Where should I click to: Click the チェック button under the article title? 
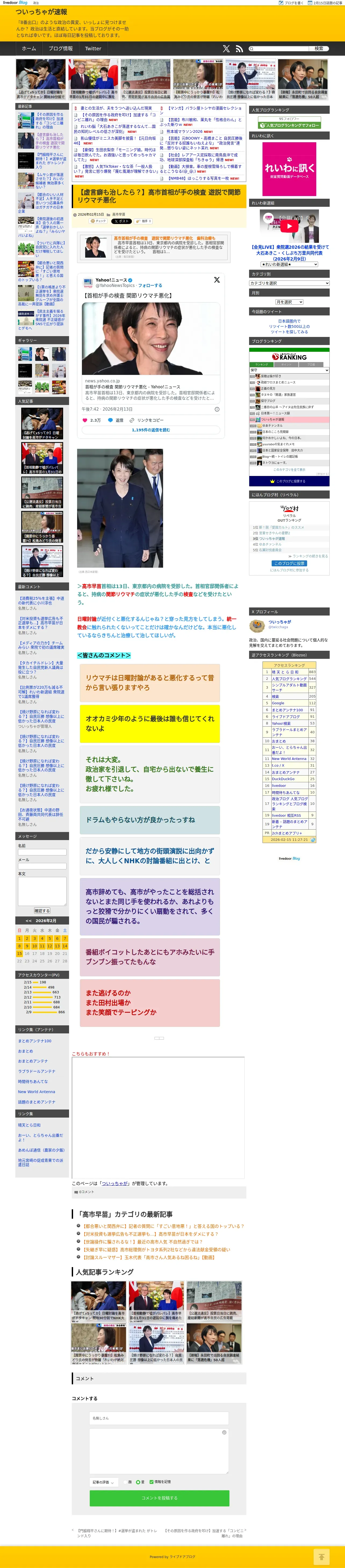coord(99,221)
